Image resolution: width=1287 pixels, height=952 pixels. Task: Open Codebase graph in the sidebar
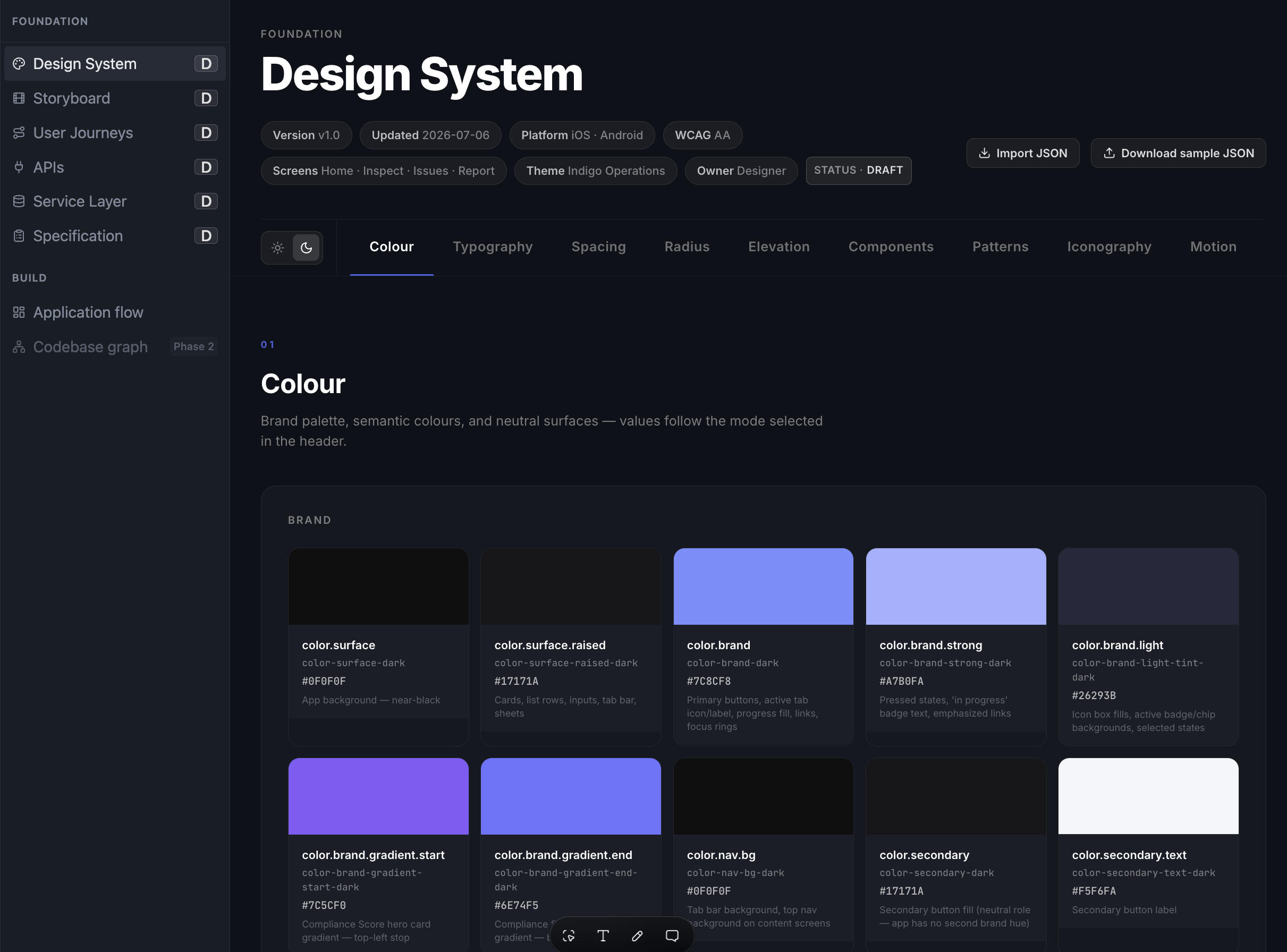115,347
